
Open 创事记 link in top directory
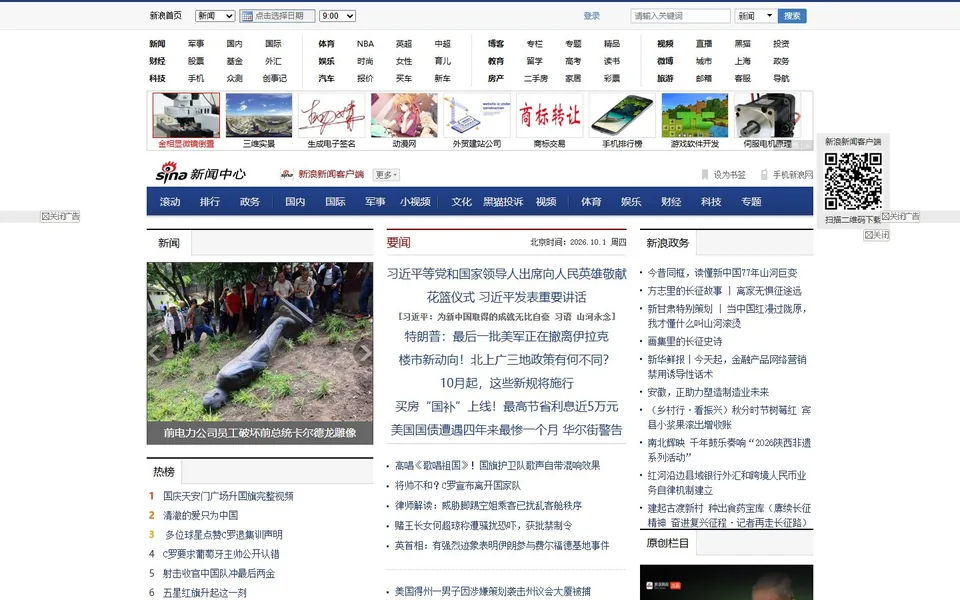(x=274, y=78)
